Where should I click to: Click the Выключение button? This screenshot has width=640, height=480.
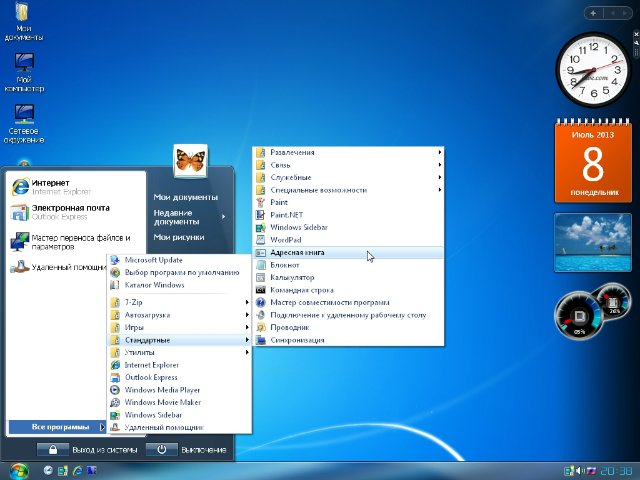pyautogui.click(x=188, y=450)
